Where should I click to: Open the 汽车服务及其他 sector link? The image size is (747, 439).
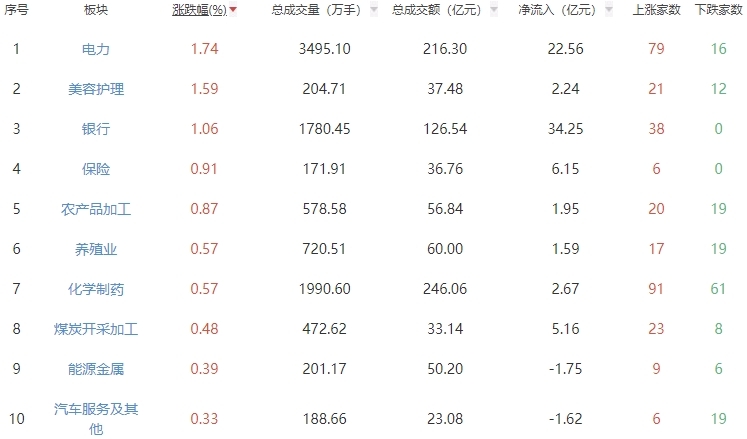(96, 418)
